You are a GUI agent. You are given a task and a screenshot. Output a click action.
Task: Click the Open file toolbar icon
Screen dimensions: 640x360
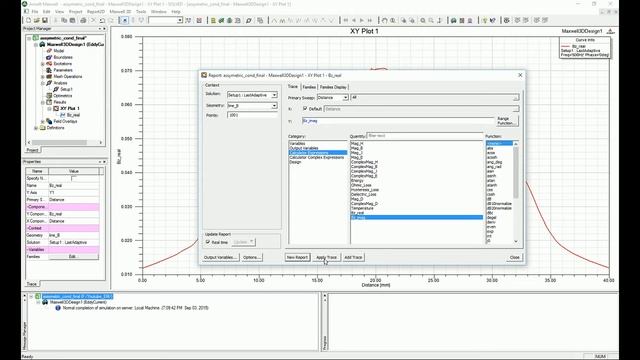click(36, 20)
